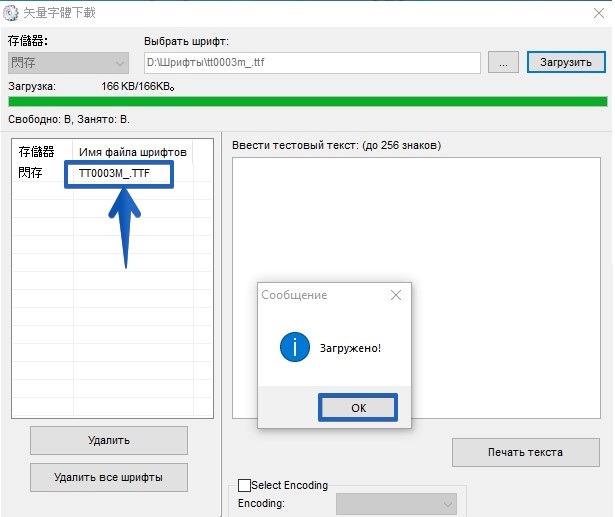
Task: Open the font browse '...' button
Action: 503,62
